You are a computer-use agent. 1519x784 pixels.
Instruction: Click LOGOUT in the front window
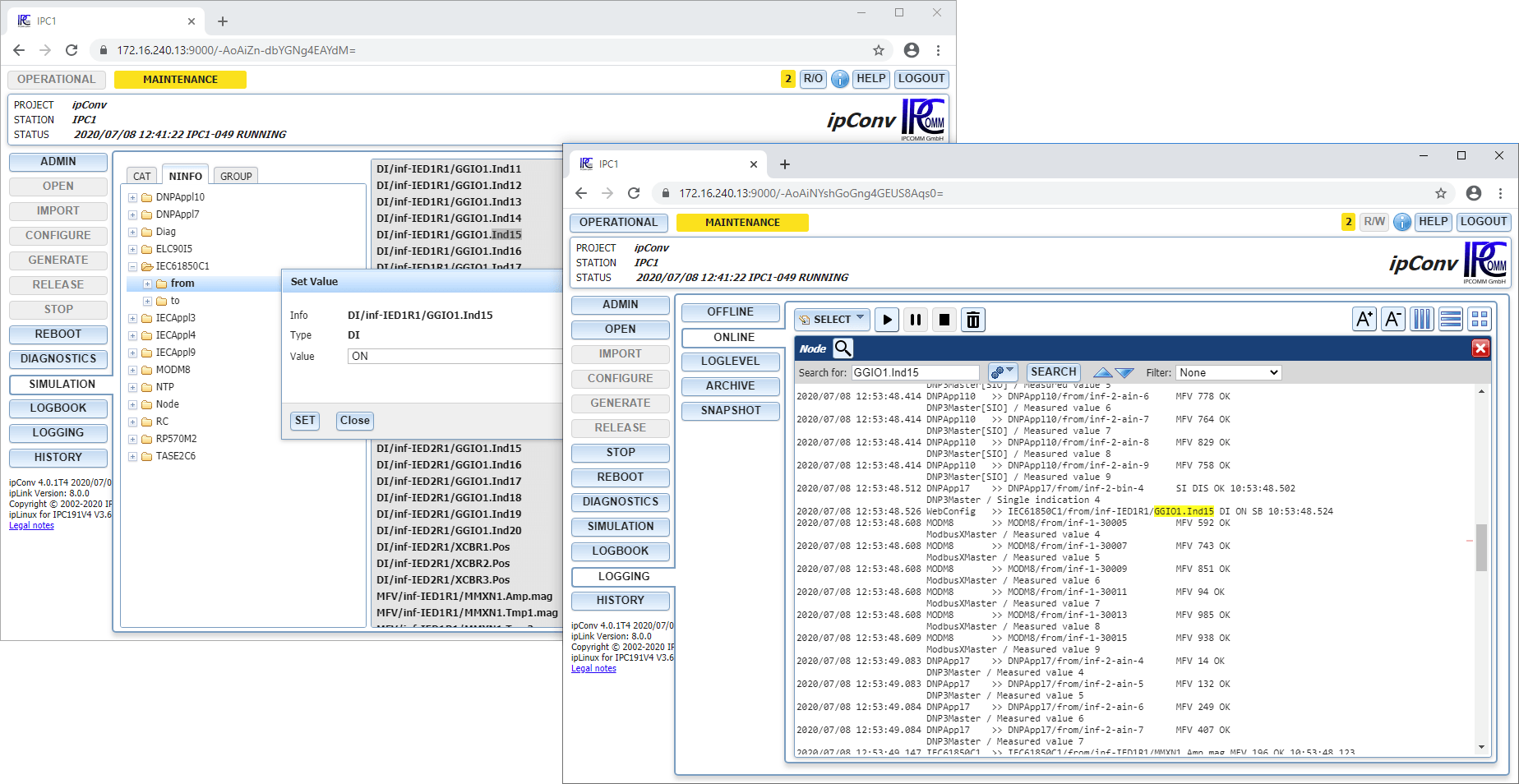coord(1484,222)
